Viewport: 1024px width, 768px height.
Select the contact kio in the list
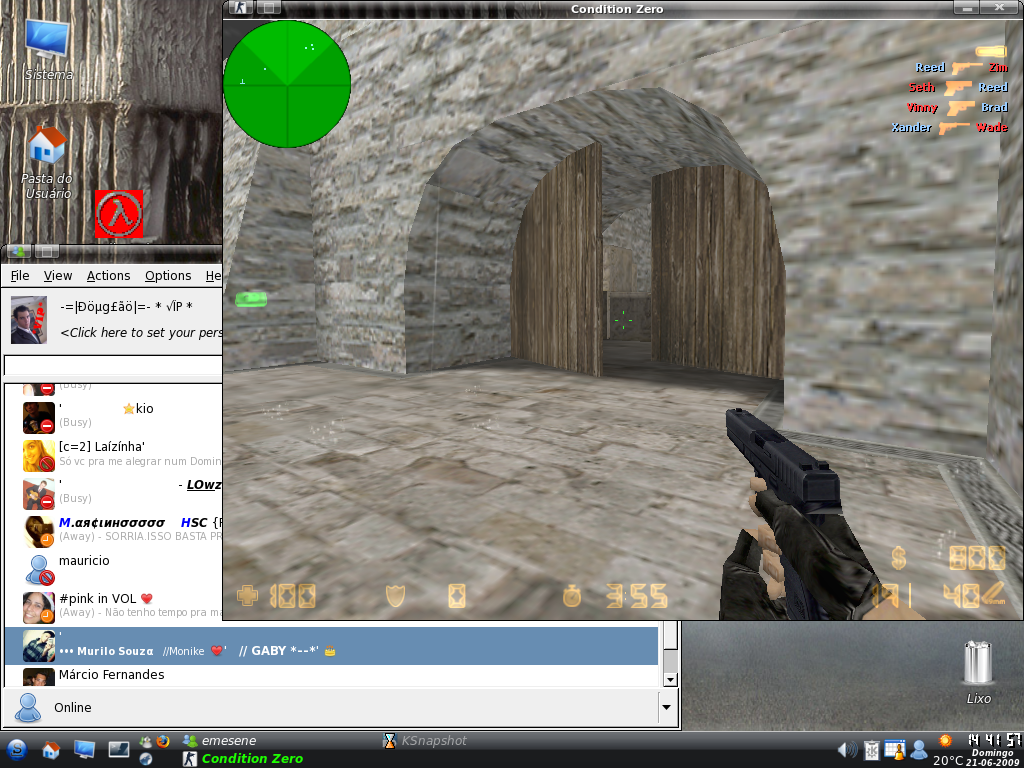tap(114, 418)
